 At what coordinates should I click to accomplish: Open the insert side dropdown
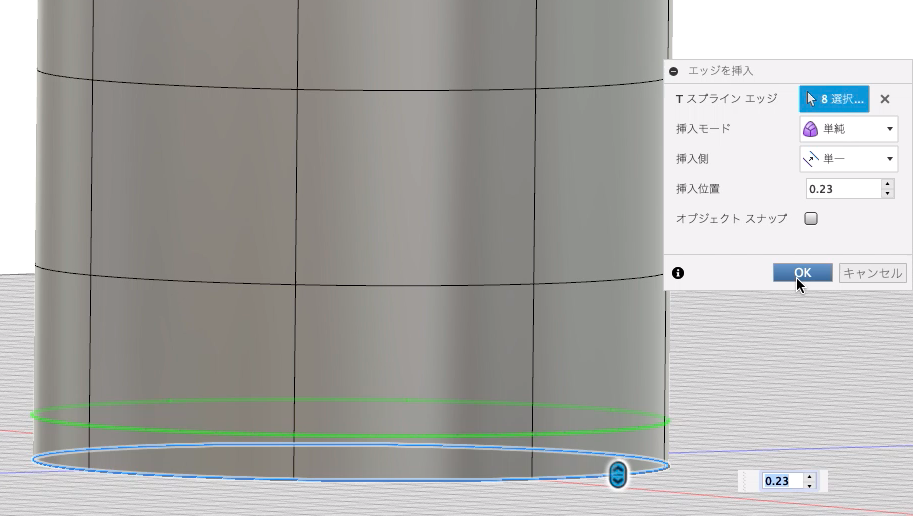(848, 158)
